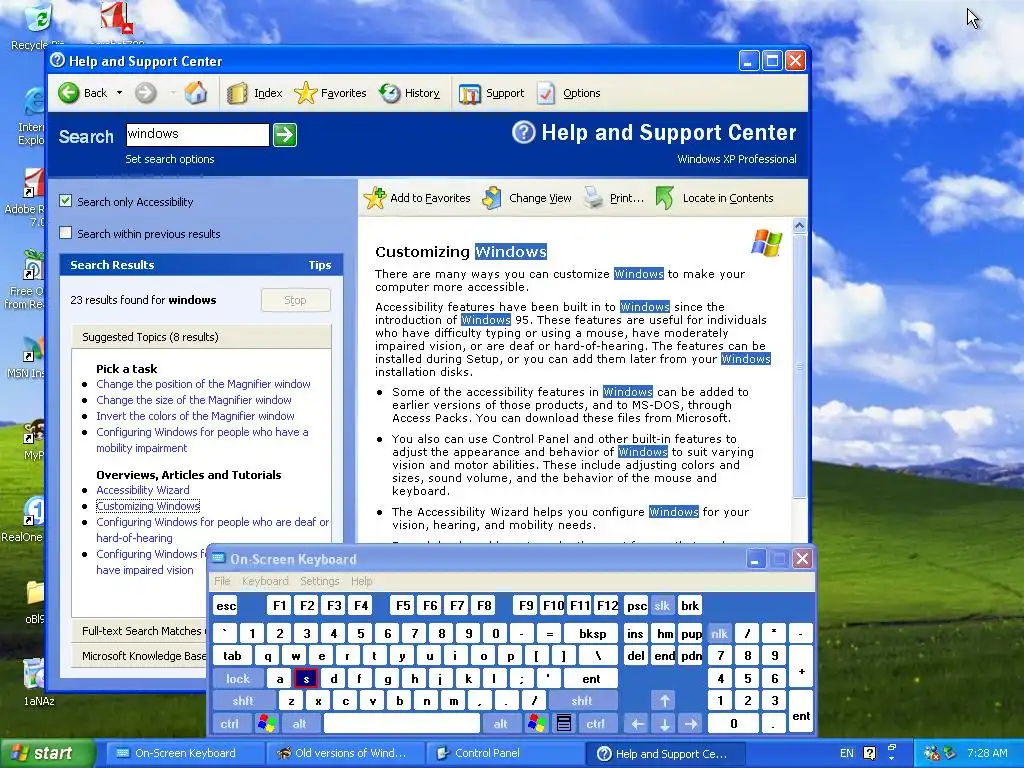This screenshot has height=768, width=1024.
Task: Open Change the size of Magnifier window
Action: 194,400
